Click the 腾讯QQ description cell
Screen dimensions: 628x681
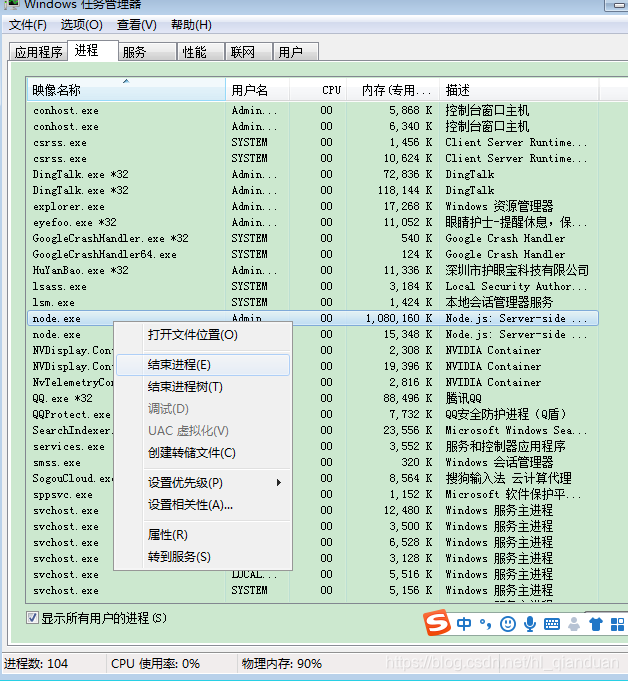coord(463,398)
